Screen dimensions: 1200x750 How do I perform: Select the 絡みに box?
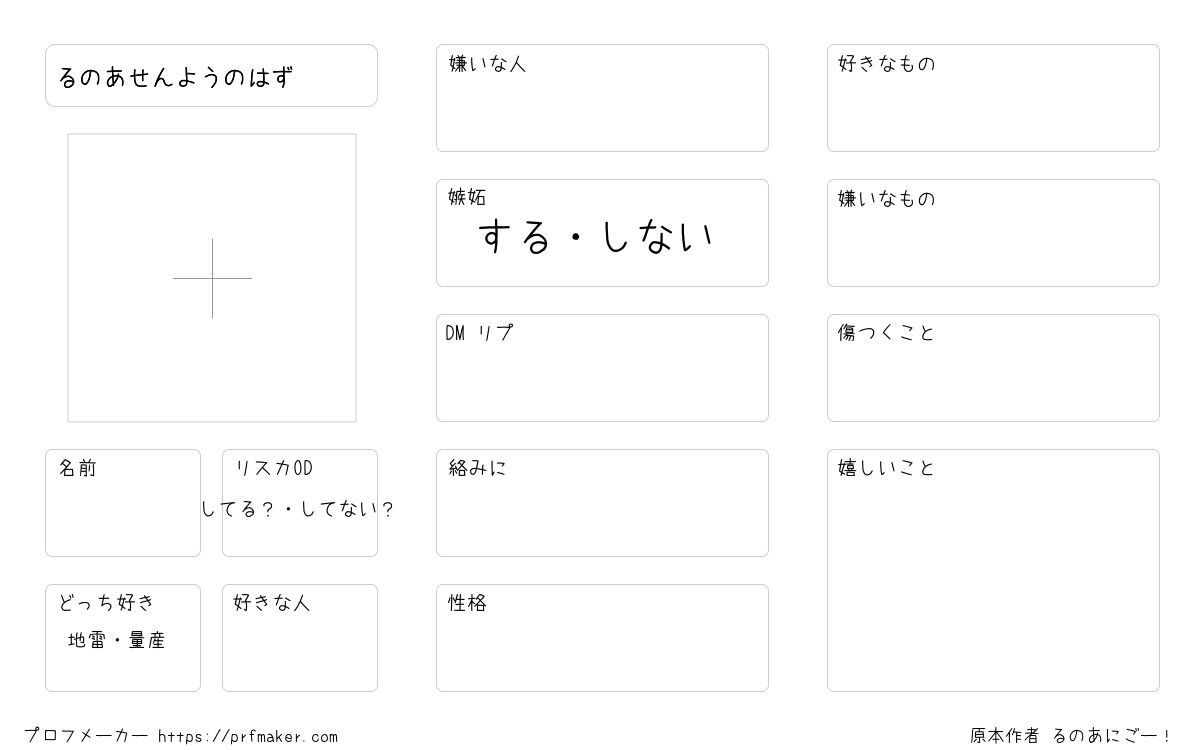coord(602,503)
